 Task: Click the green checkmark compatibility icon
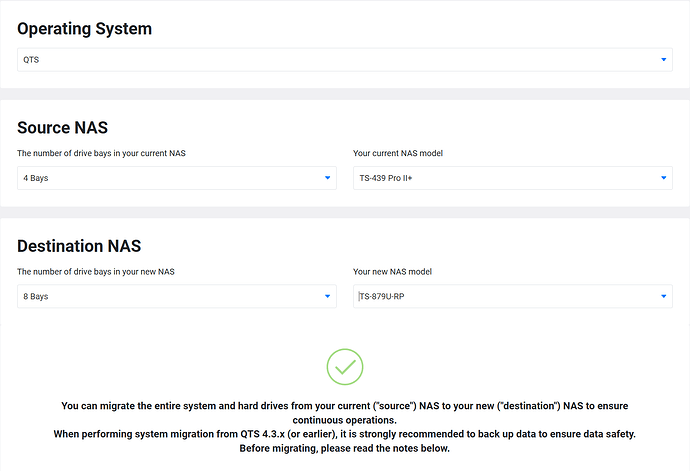[345, 367]
